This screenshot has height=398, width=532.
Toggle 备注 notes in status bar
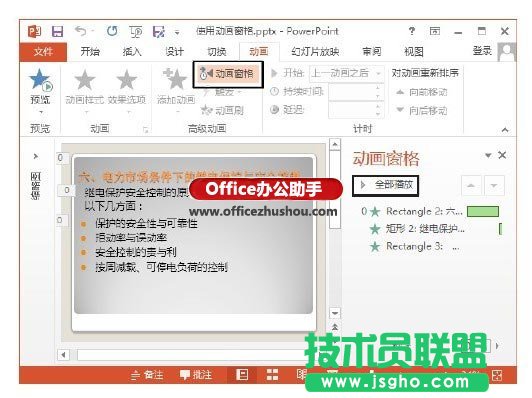[x=147, y=375]
